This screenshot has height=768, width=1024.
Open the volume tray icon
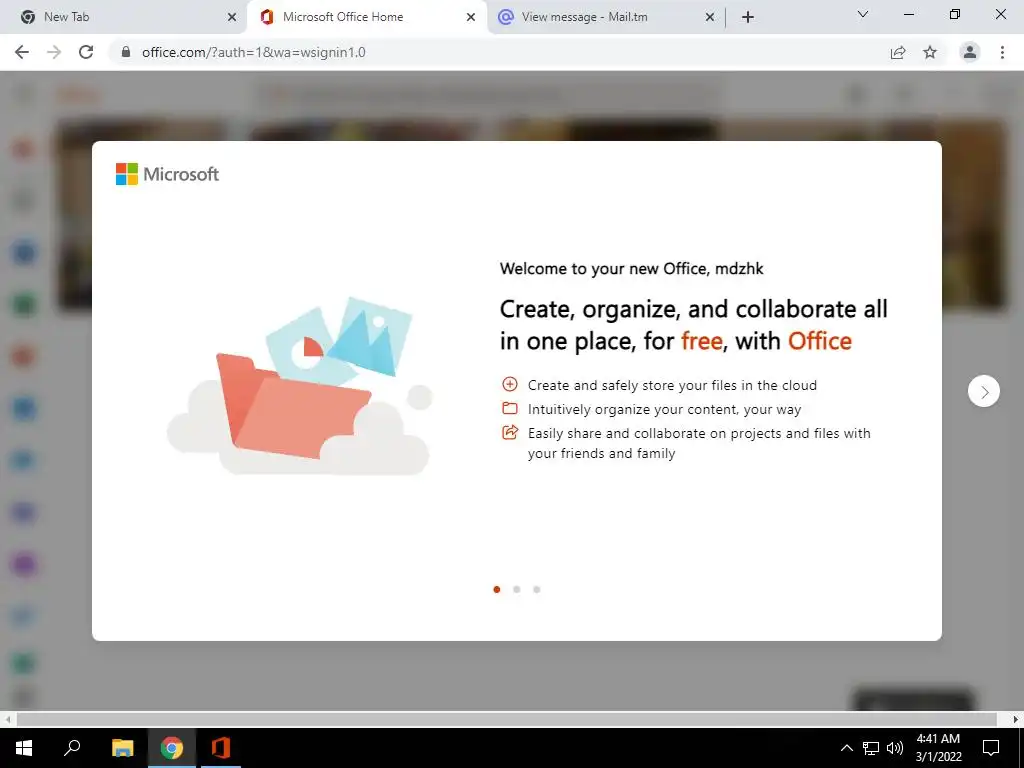coord(895,748)
